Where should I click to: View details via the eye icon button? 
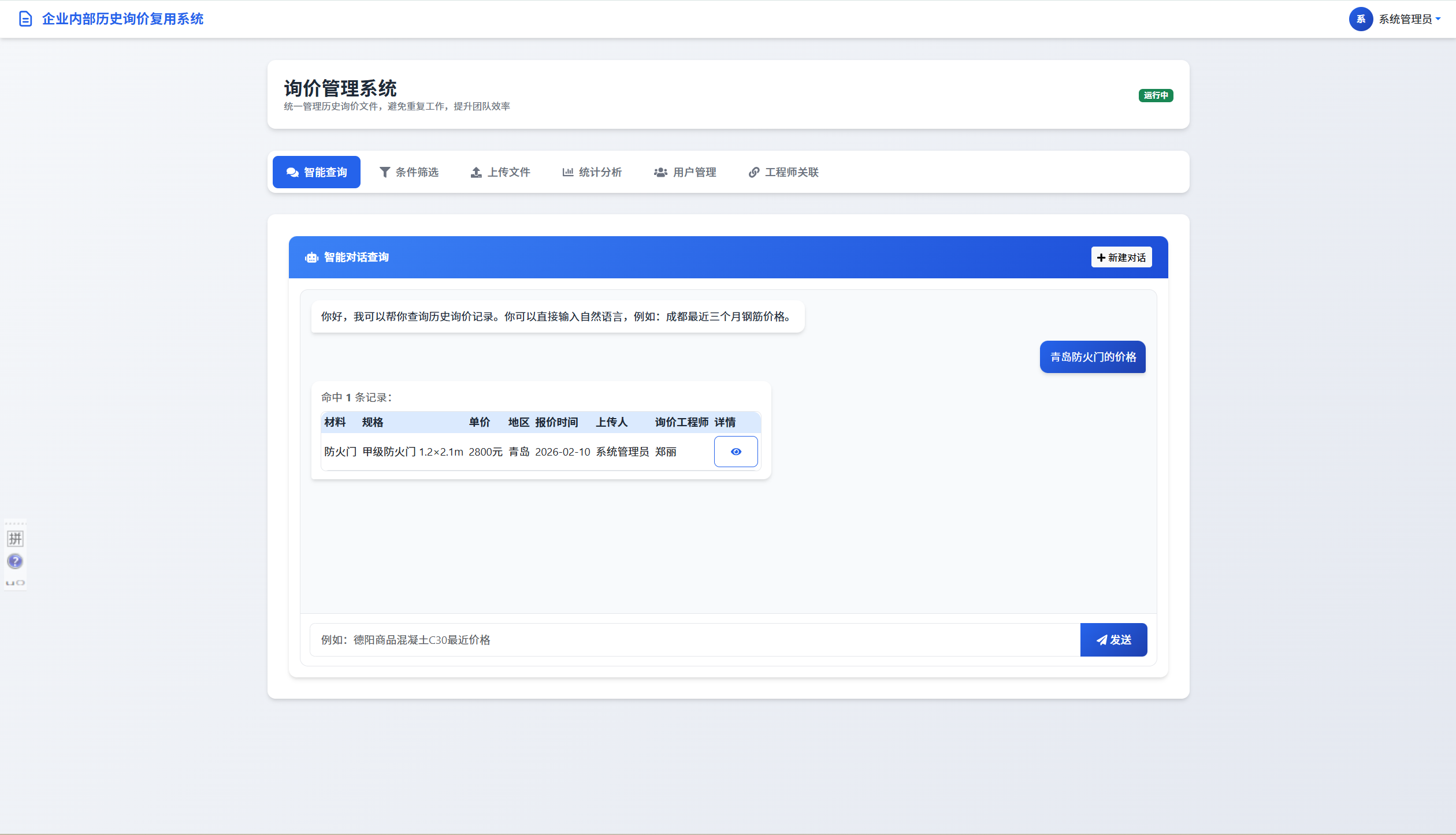[736, 452]
